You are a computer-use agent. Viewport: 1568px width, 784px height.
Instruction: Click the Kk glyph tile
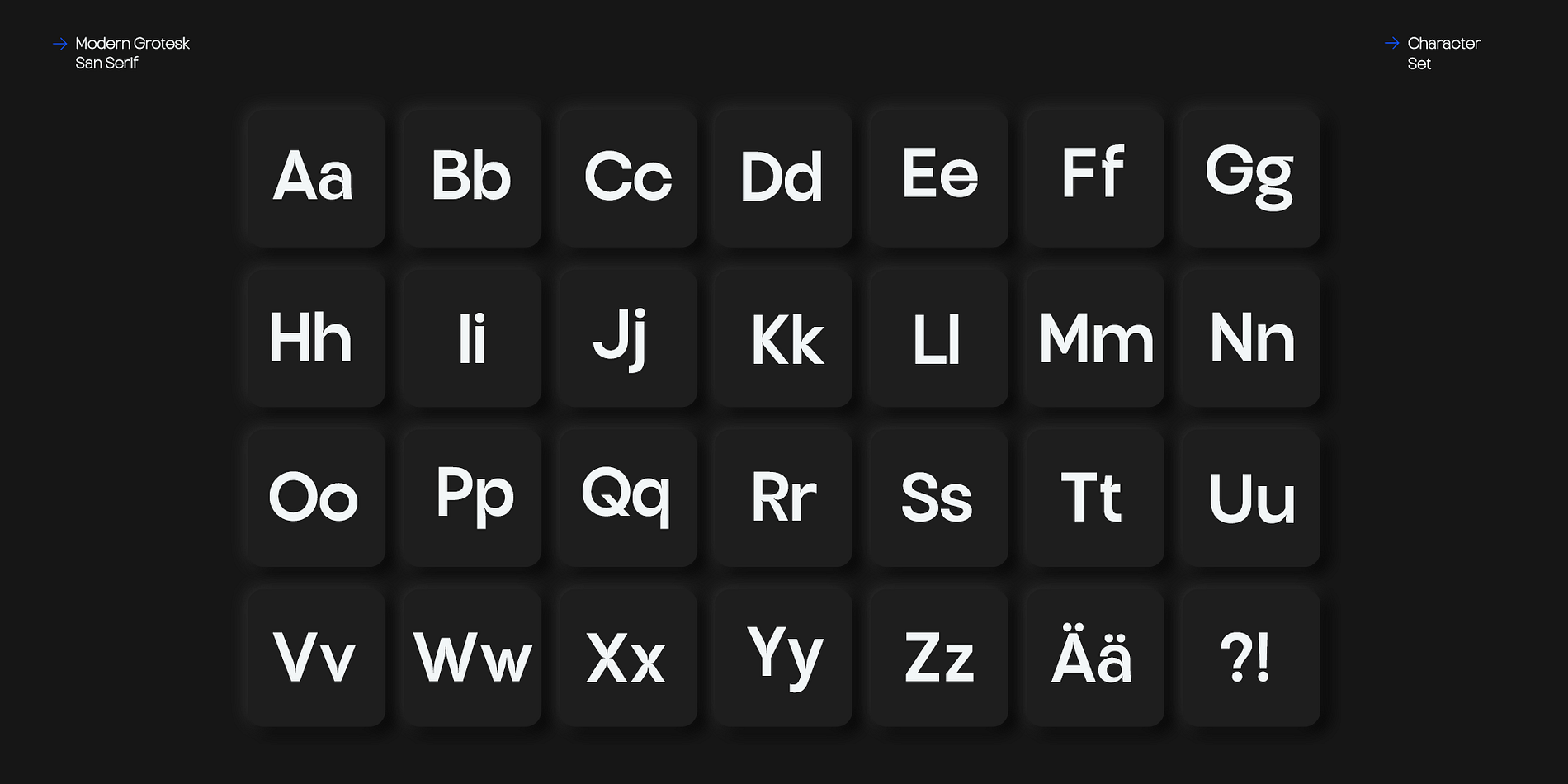pyautogui.click(x=783, y=338)
